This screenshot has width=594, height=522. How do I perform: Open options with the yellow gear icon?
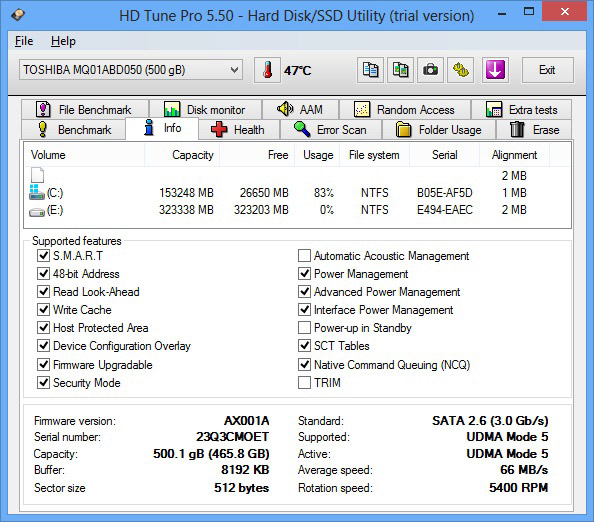(x=461, y=70)
